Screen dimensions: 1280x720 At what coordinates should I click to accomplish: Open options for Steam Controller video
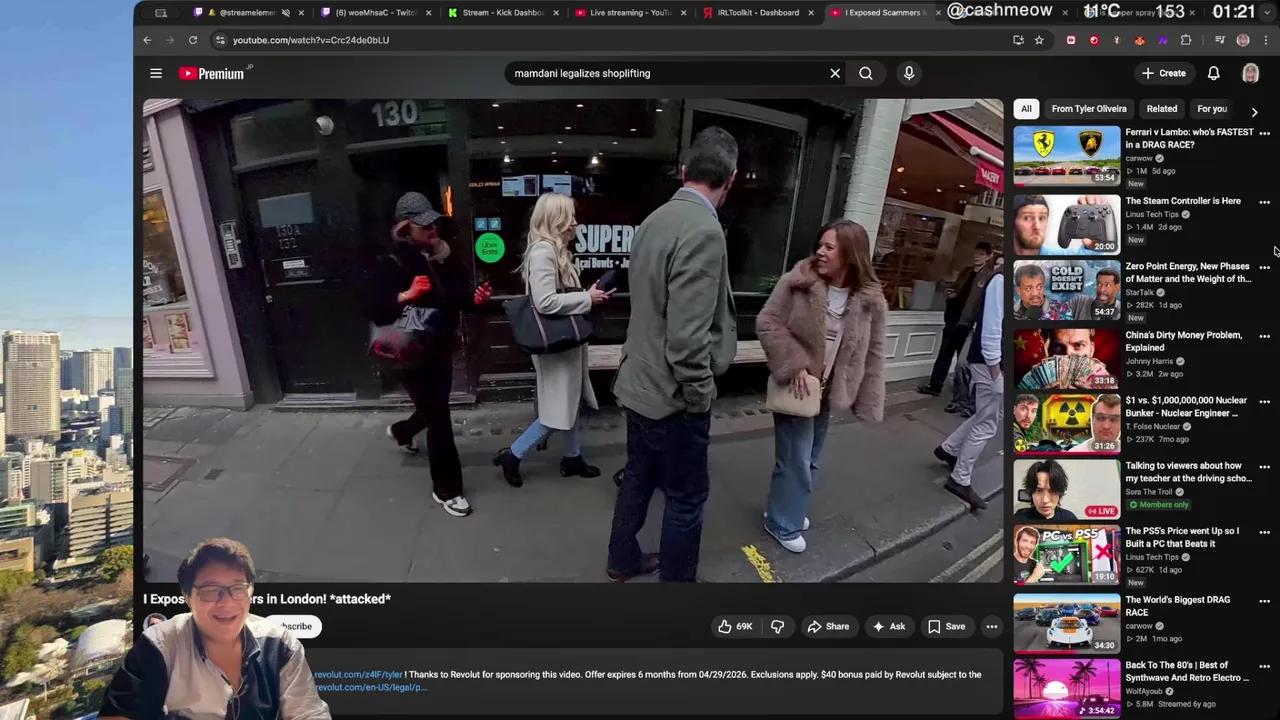1264,203
